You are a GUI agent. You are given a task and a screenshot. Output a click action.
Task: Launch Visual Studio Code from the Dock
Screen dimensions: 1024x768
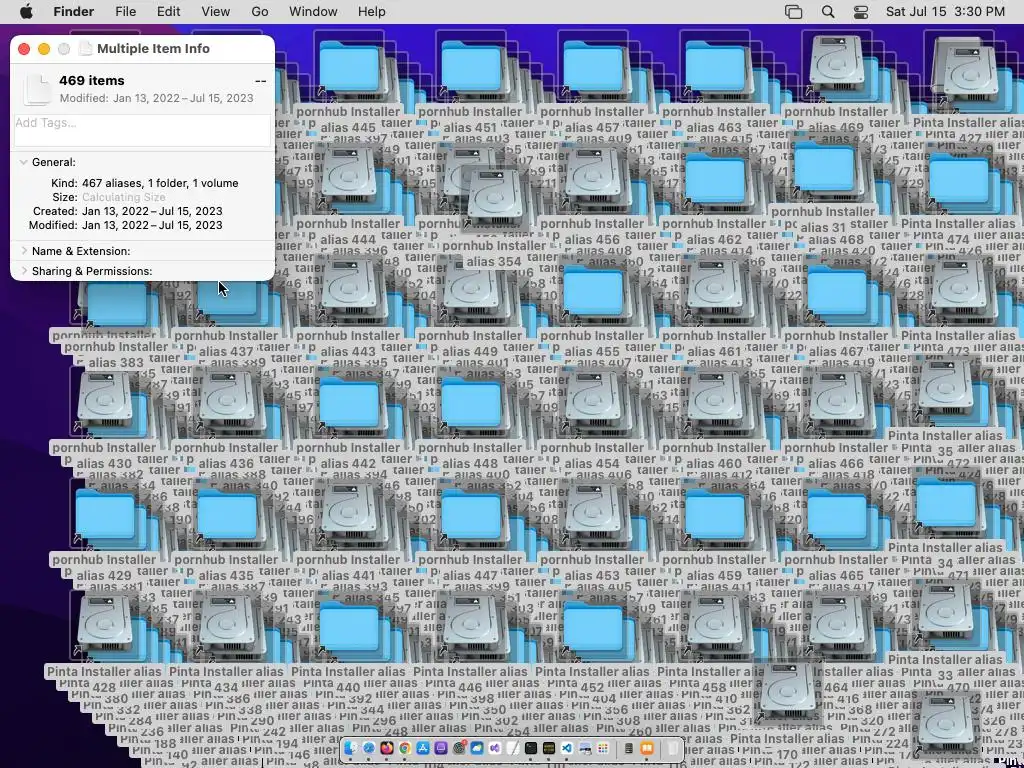(567, 748)
